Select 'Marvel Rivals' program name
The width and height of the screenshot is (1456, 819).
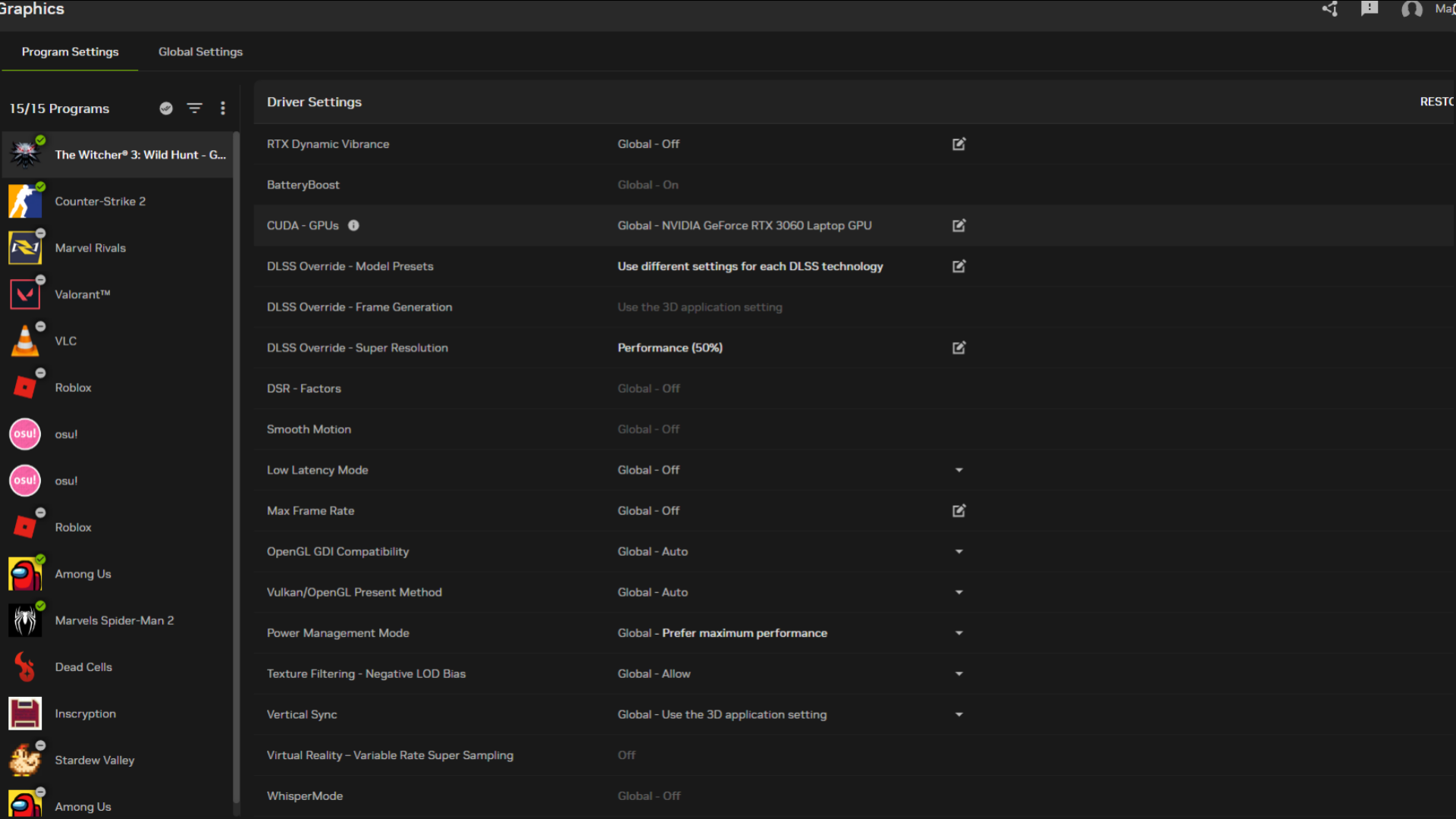90,248
